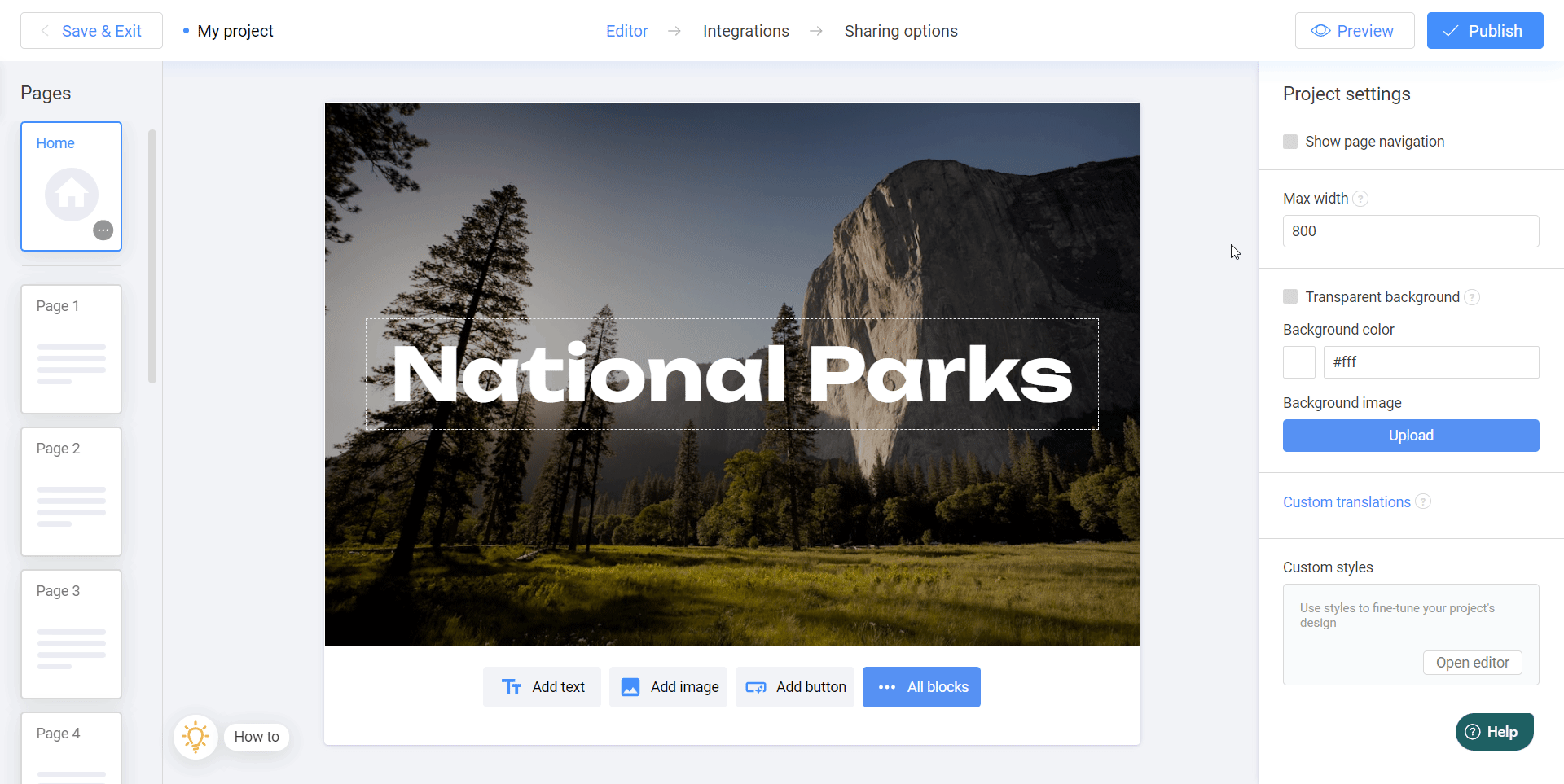Open the Home page options menu
The width and height of the screenshot is (1564, 784).
point(103,230)
